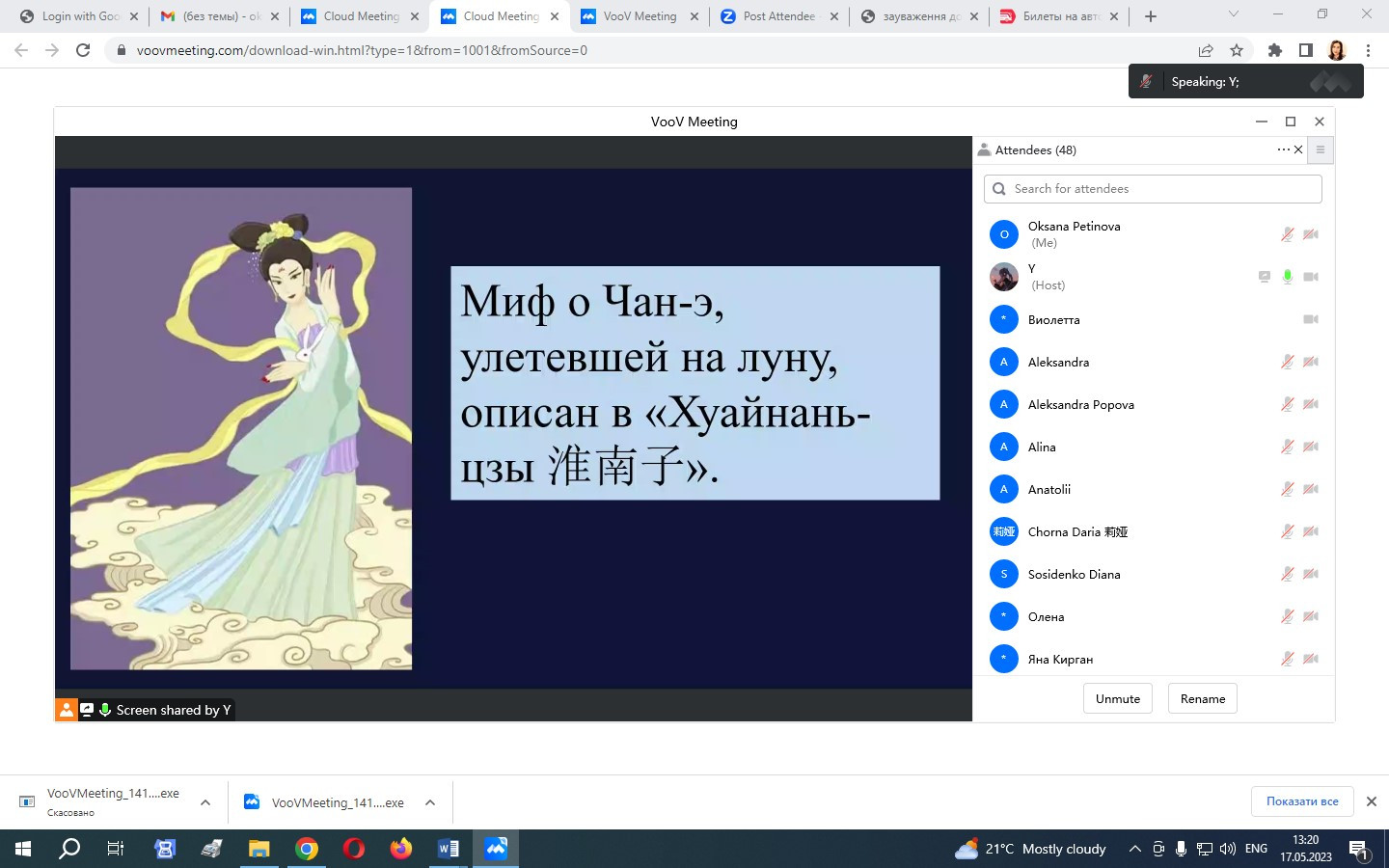Click muted microphone icon for Anatolii
Image resolution: width=1389 pixels, height=868 pixels.
click(x=1287, y=489)
